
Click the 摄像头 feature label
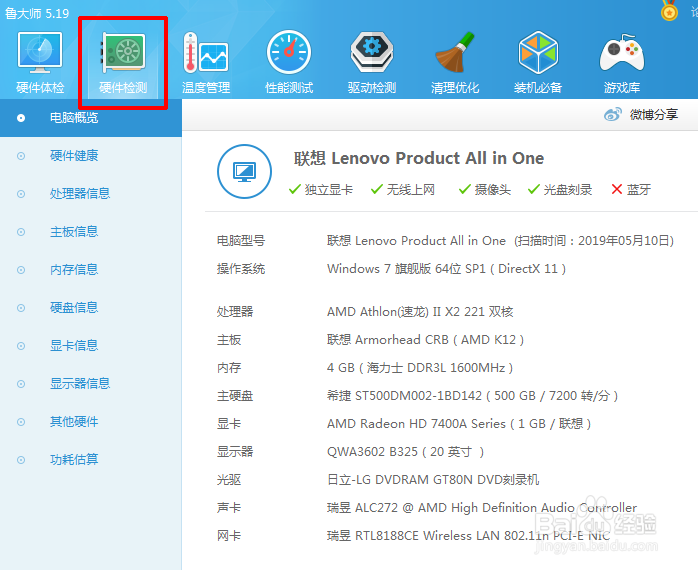[492, 190]
